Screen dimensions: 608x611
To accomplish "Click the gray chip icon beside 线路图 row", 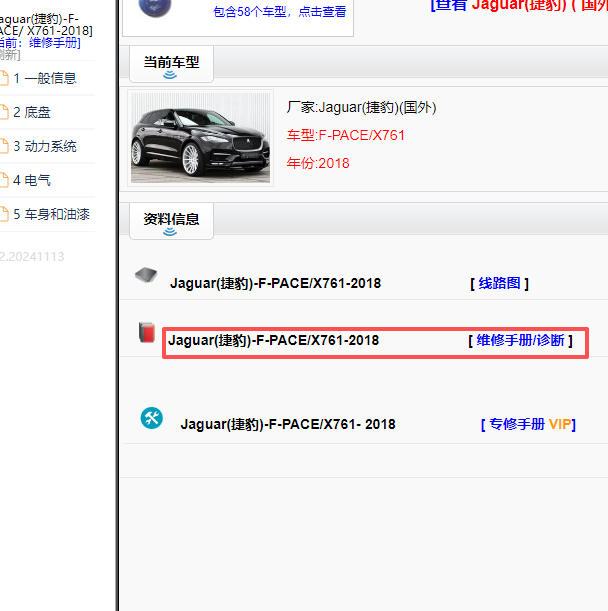I will [x=146, y=275].
